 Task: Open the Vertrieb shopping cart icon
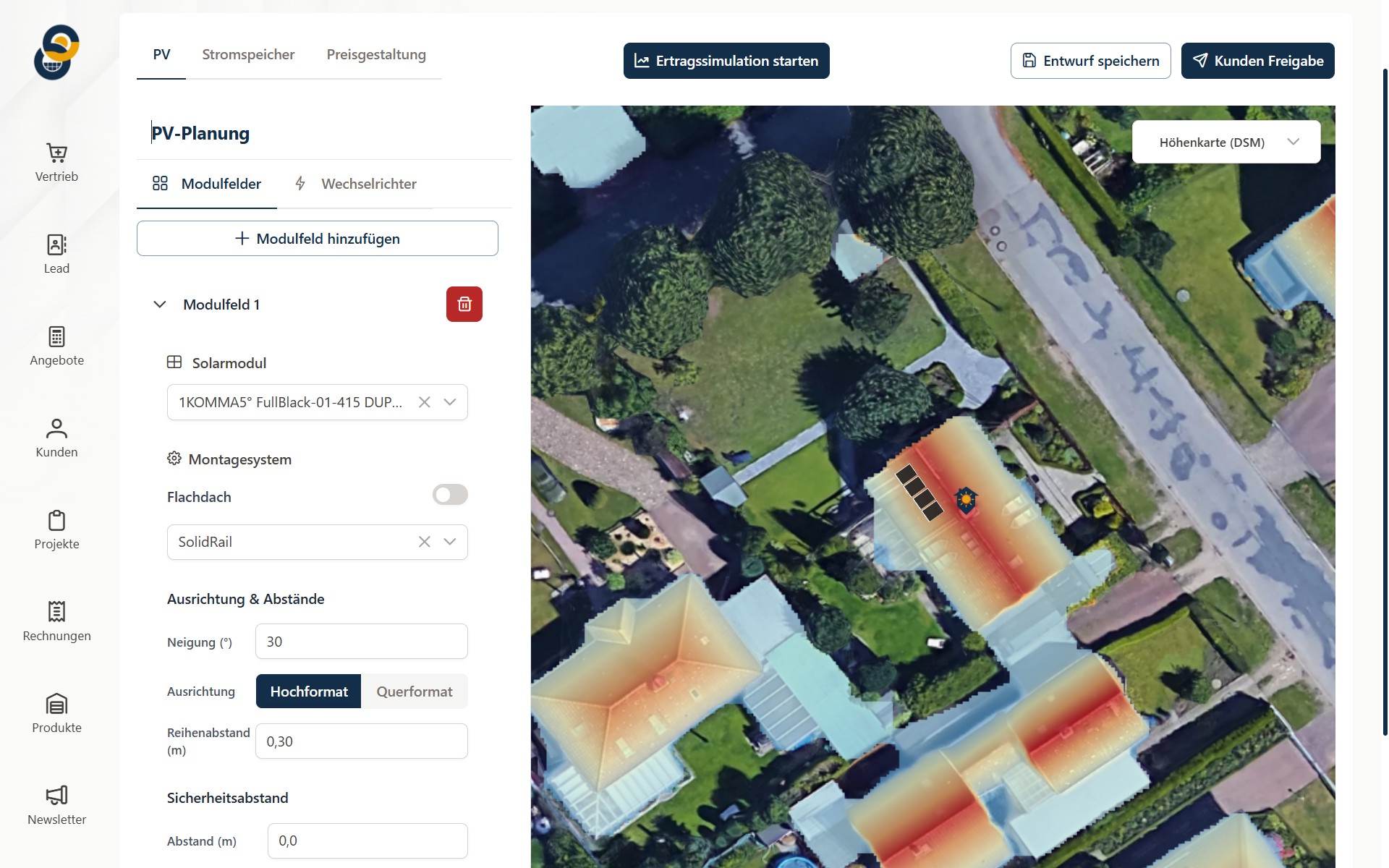(56, 153)
